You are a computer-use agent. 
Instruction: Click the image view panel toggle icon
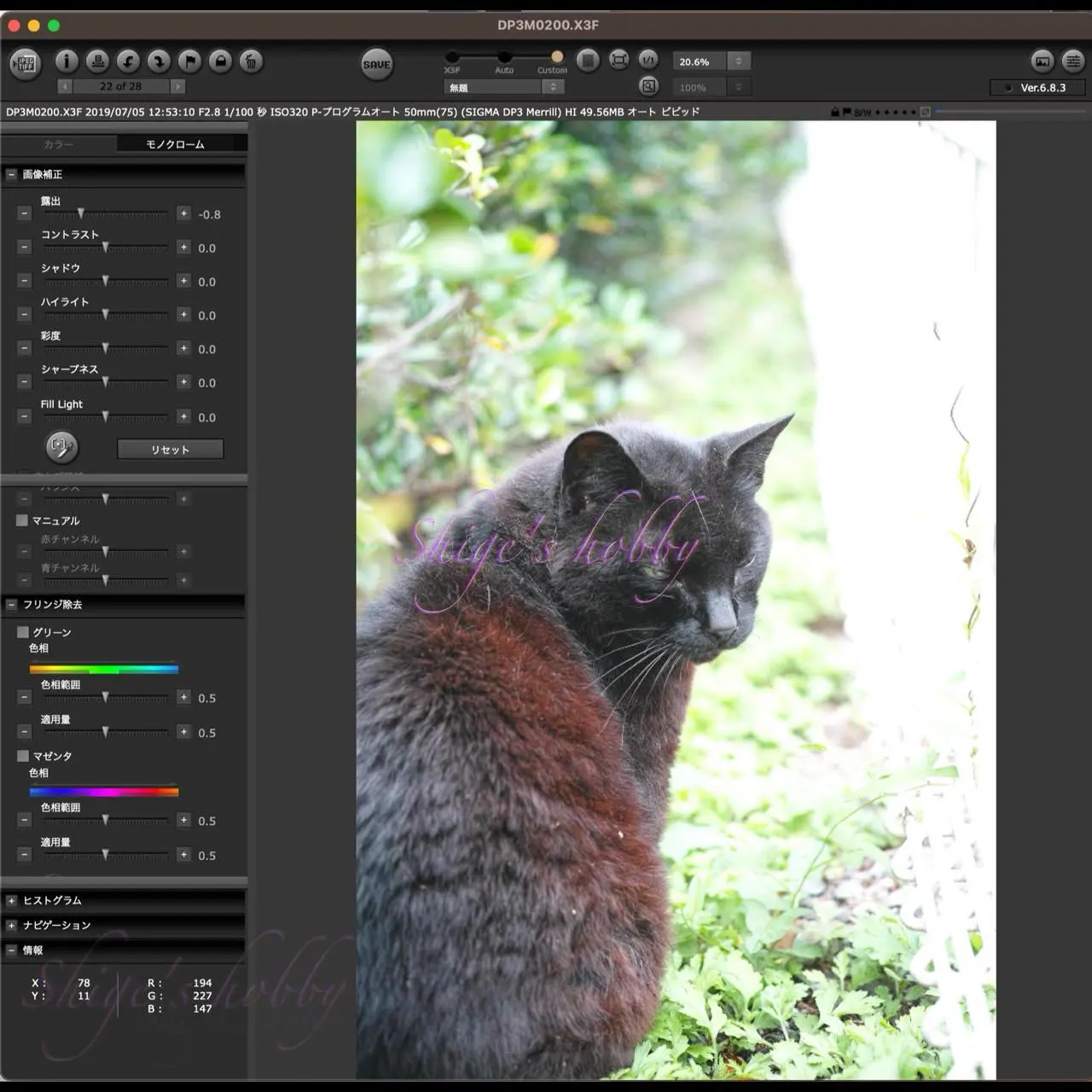pos(1042,61)
